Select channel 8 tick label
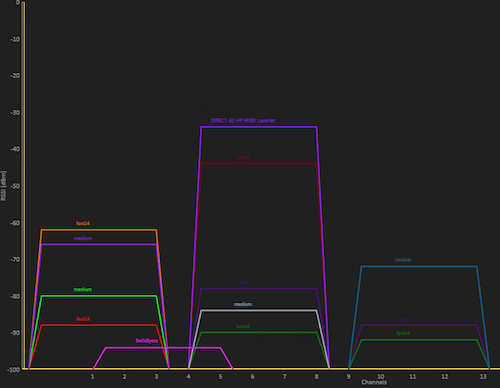500x388 pixels. coord(316,377)
